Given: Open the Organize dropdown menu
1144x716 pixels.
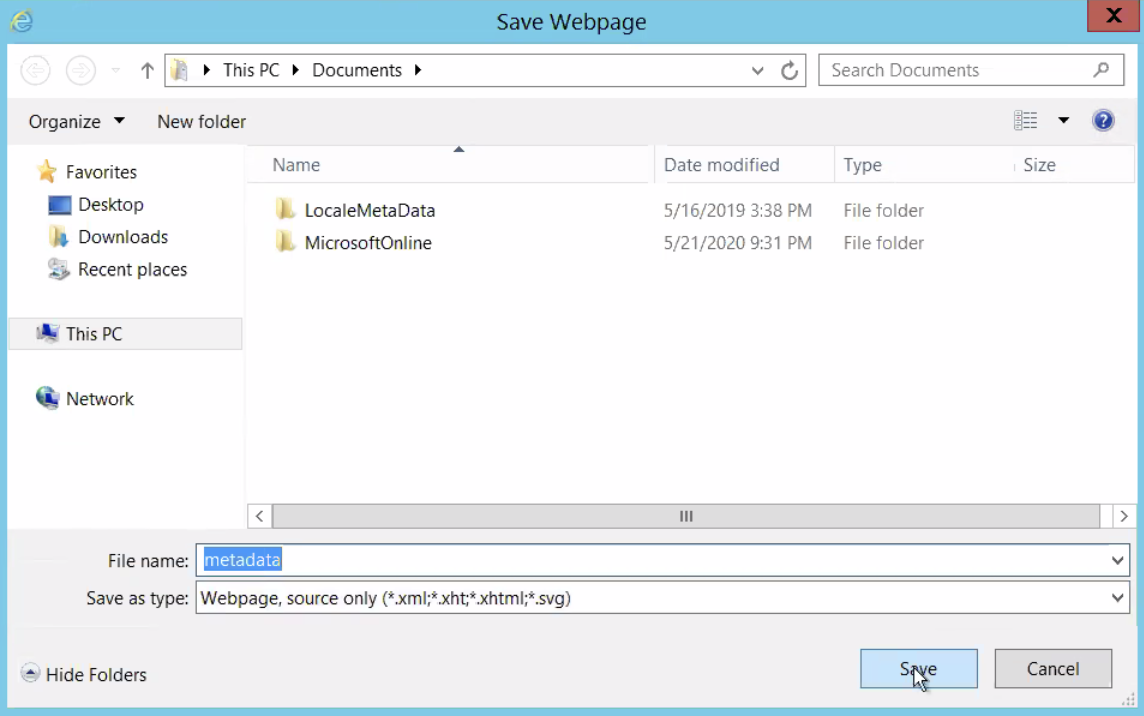Looking at the screenshot, I should (x=75, y=121).
